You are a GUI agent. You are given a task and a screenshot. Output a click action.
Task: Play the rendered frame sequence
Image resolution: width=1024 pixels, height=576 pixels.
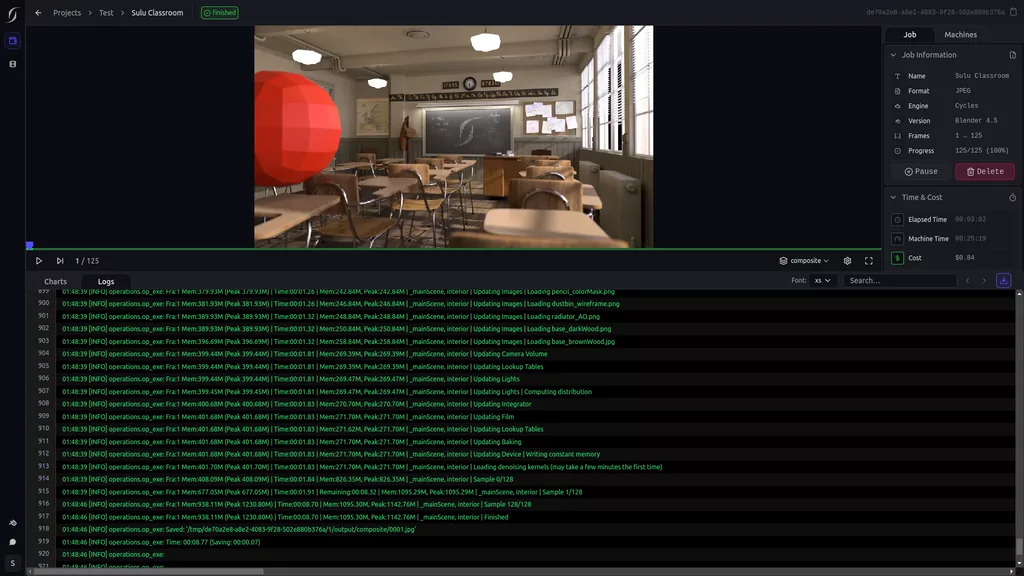pyautogui.click(x=39, y=261)
